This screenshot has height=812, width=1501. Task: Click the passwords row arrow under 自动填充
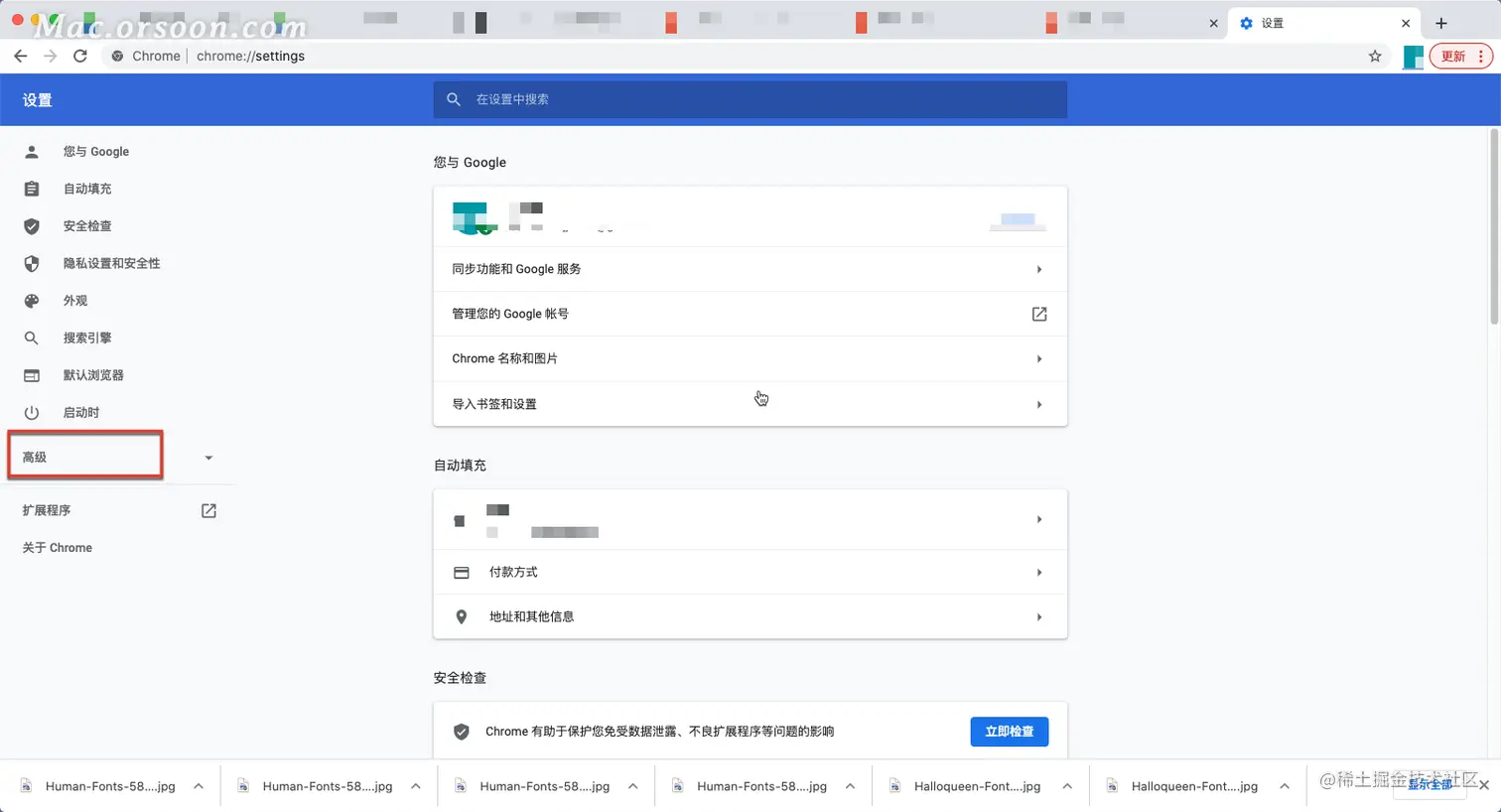1039,519
